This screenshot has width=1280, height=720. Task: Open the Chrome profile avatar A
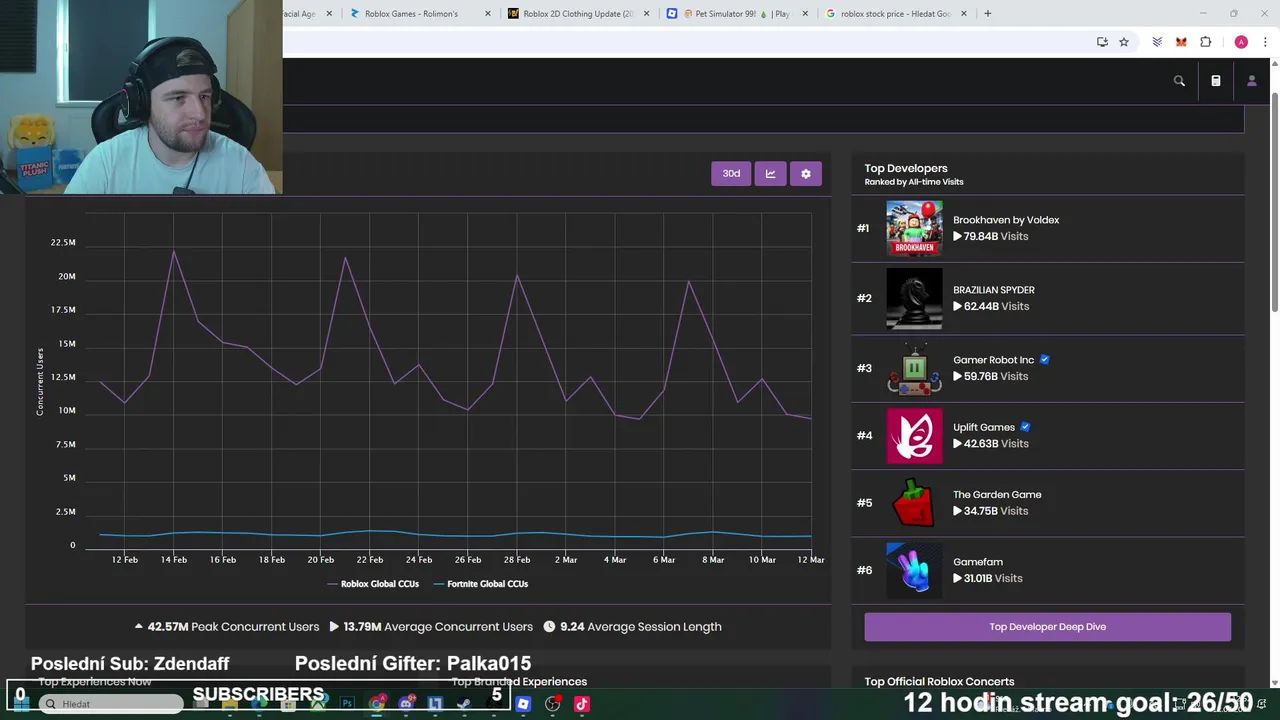[x=1241, y=42]
